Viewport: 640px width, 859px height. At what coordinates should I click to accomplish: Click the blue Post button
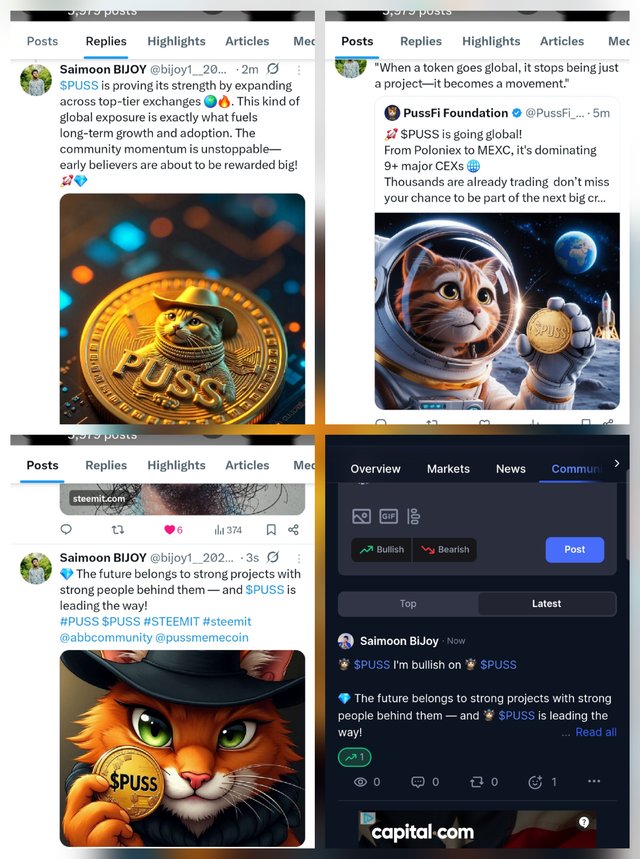click(x=575, y=549)
